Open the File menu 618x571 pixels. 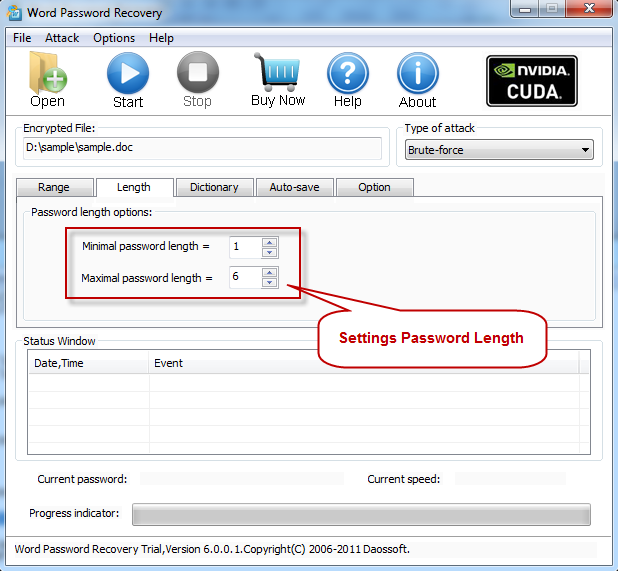click(x=22, y=38)
